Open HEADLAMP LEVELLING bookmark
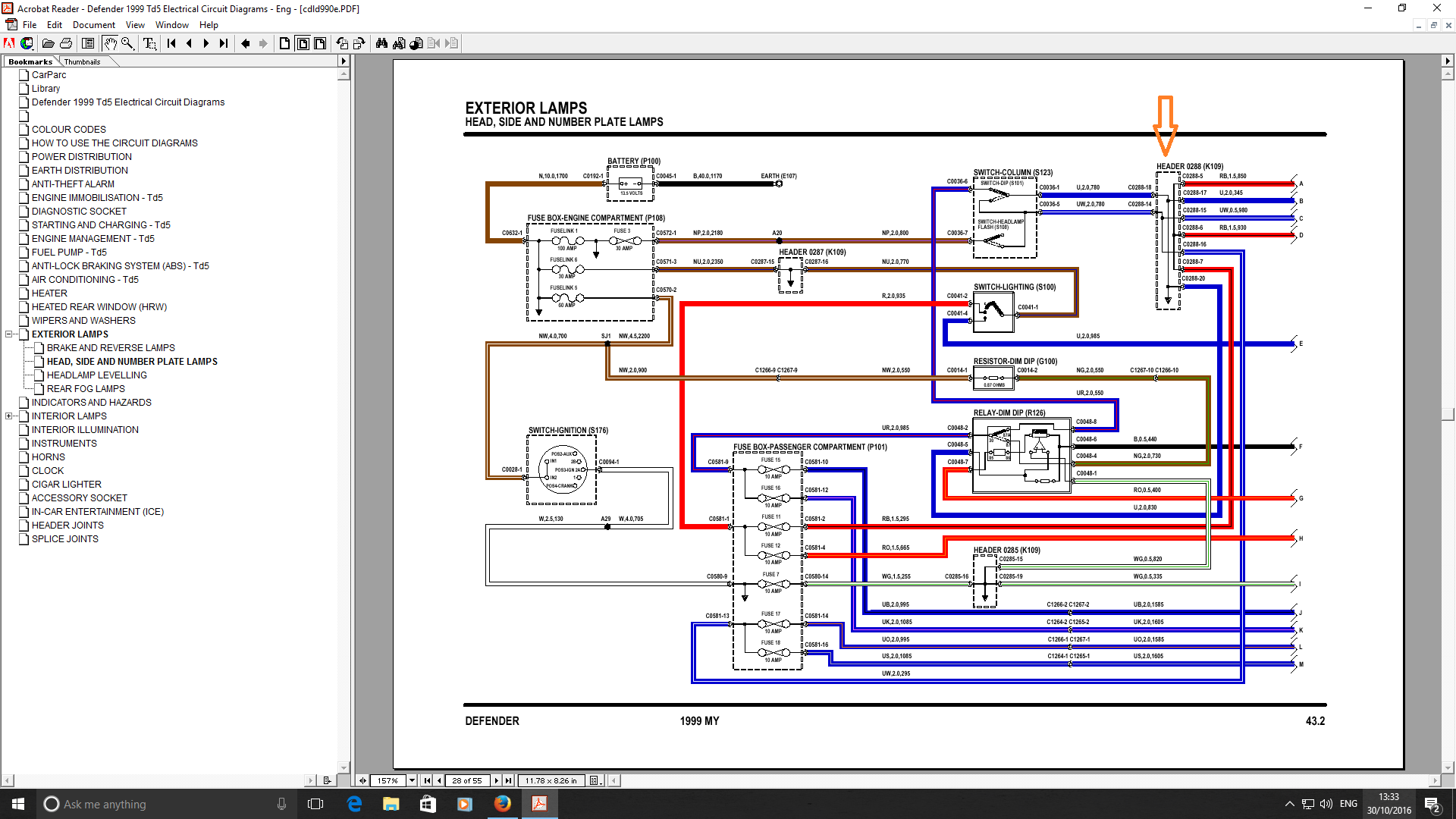 click(x=97, y=375)
